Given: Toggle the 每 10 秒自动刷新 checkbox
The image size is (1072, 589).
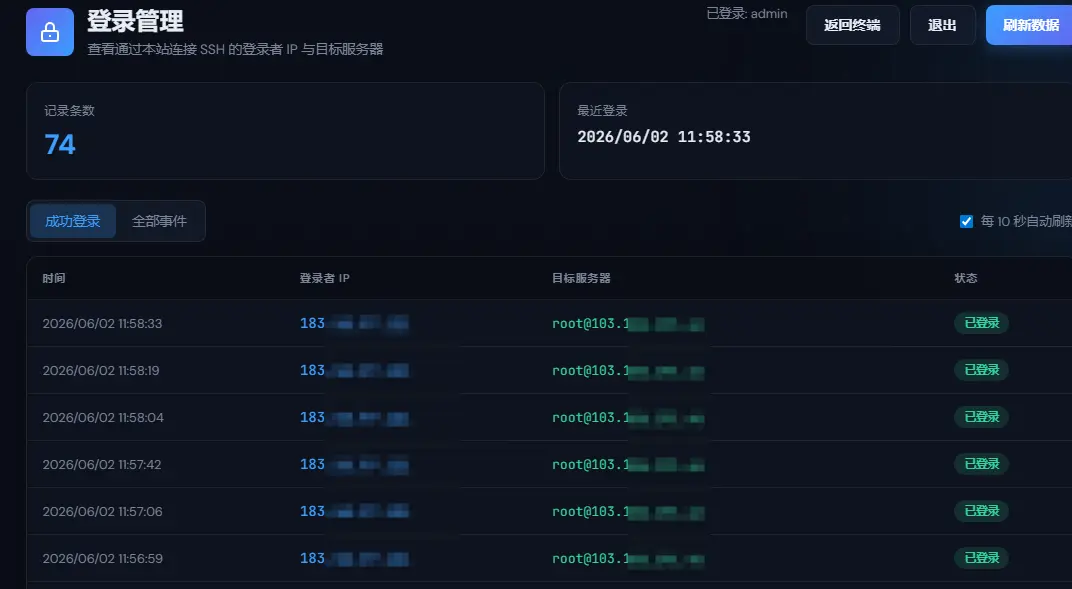Looking at the screenshot, I should tap(966, 221).
